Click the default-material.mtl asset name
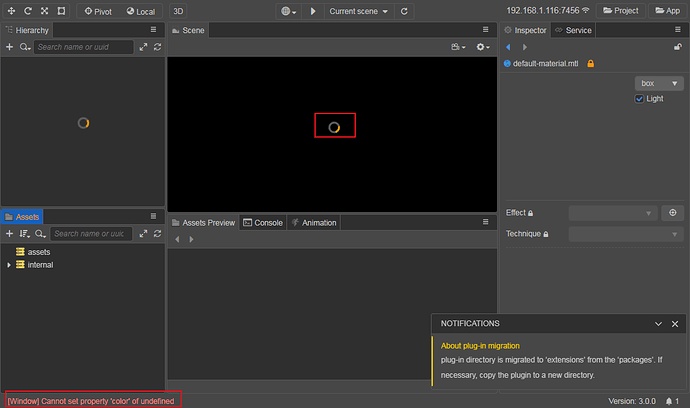The width and height of the screenshot is (690, 408). [x=545, y=63]
